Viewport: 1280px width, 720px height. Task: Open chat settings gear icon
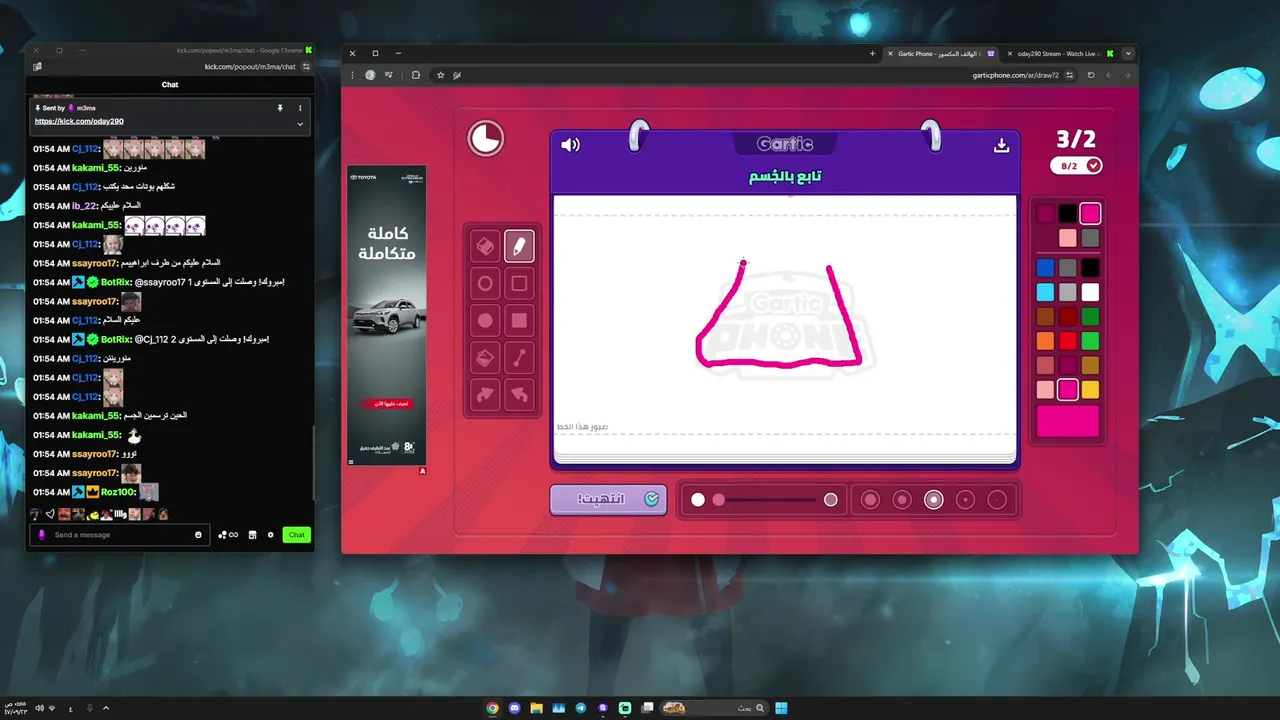(270, 535)
